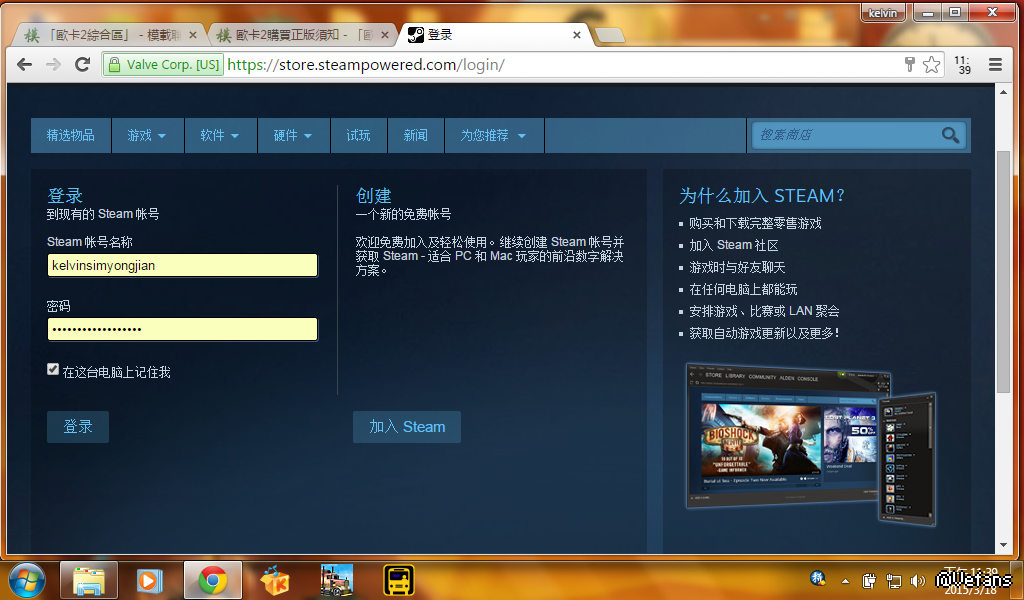Click the 加入 Steam 社区 bullet text
1024x600 pixels.
click(733, 245)
